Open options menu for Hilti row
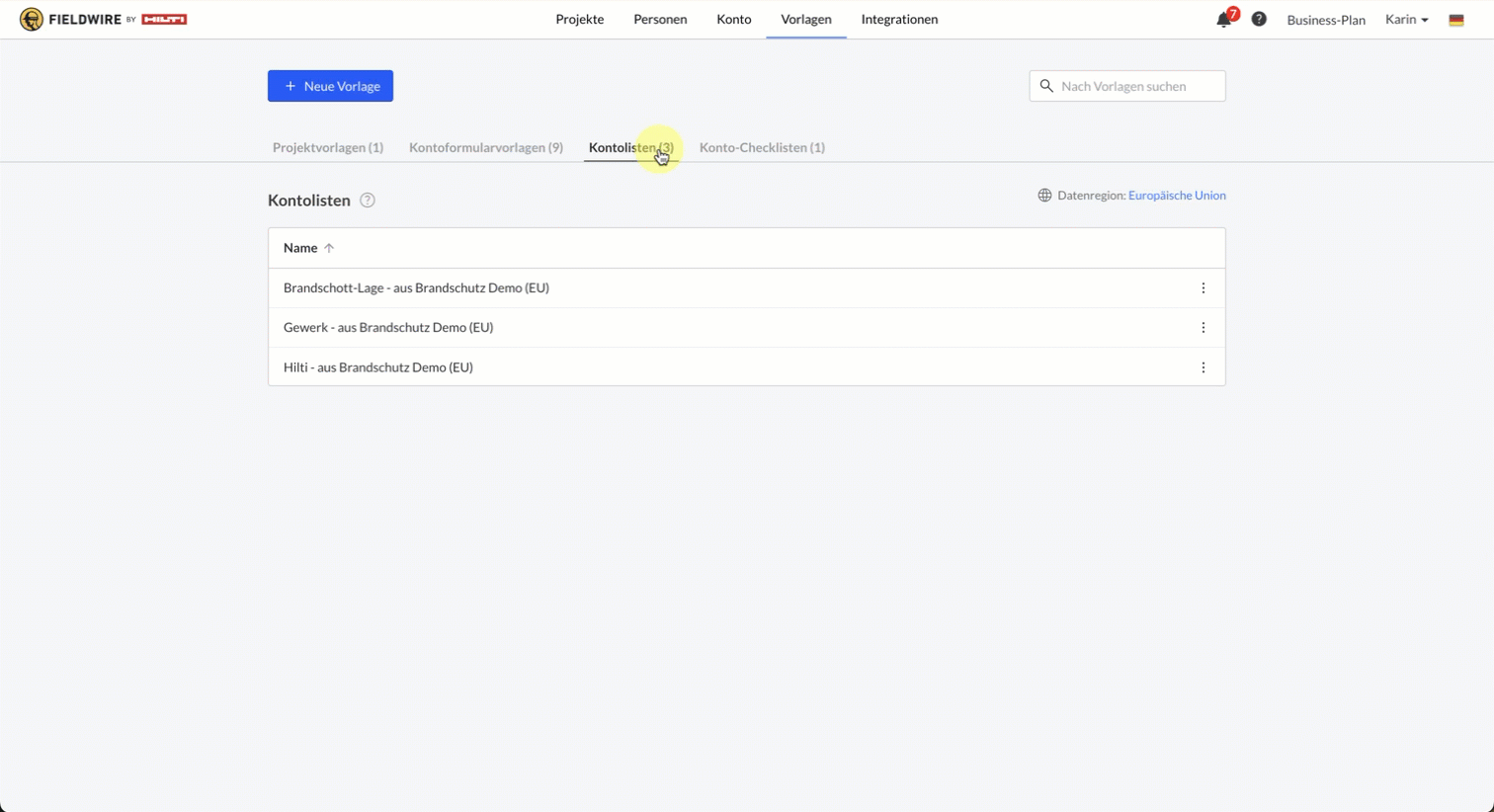 [1203, 367]
